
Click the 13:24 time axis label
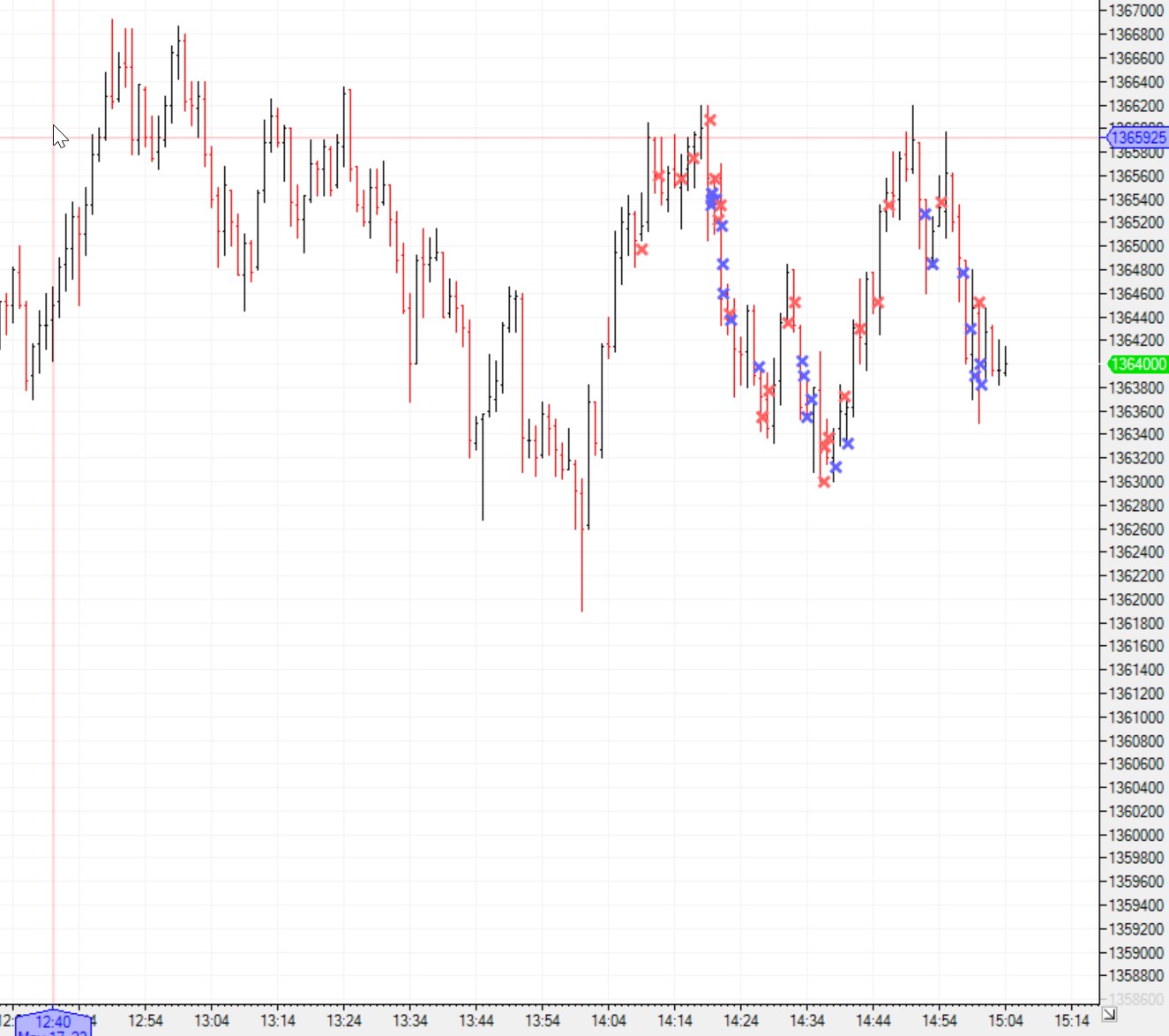pos(344,1021)
